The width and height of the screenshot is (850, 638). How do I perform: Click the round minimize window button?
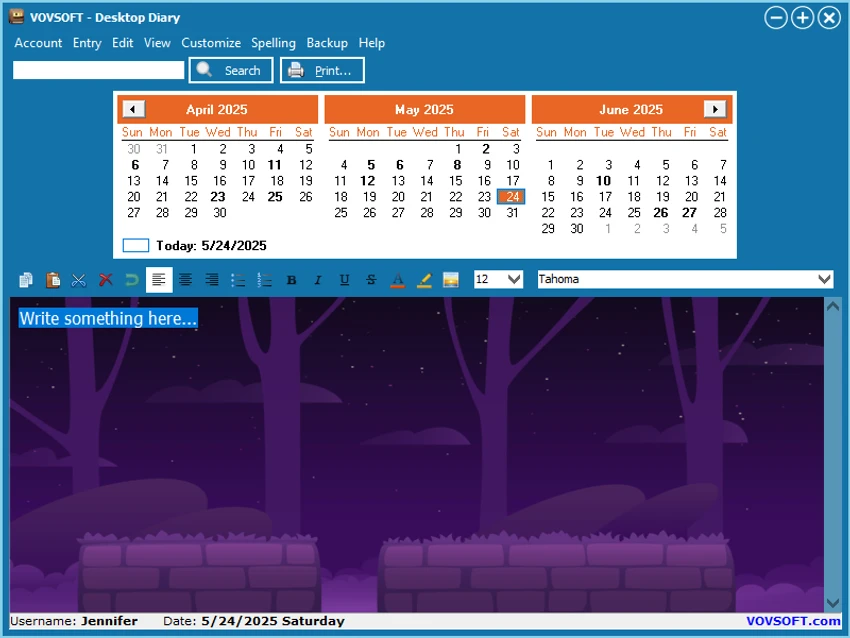point(776,17)
